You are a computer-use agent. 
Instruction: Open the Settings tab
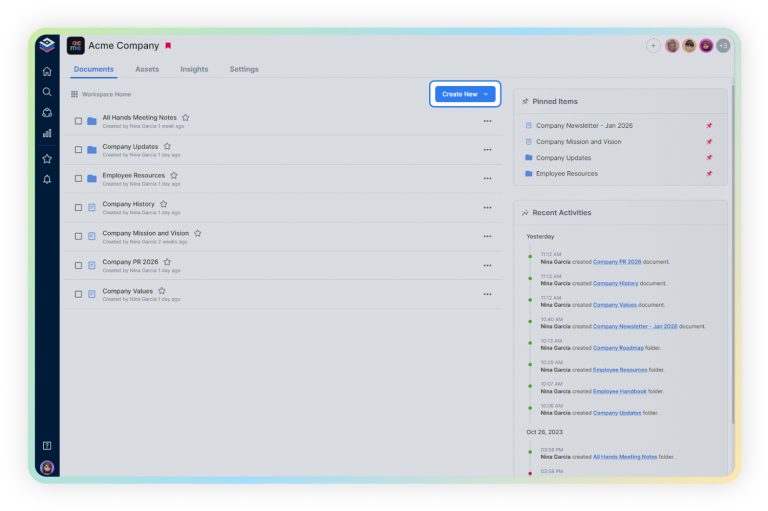click(244, 69)
